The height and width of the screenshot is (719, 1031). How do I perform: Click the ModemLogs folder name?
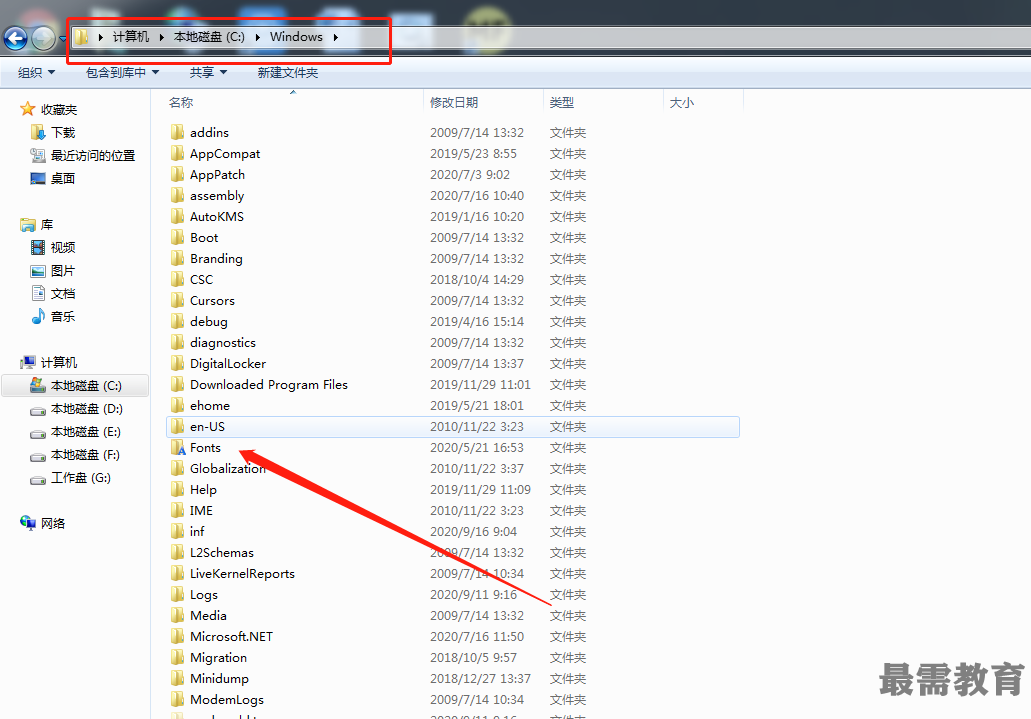227,700
